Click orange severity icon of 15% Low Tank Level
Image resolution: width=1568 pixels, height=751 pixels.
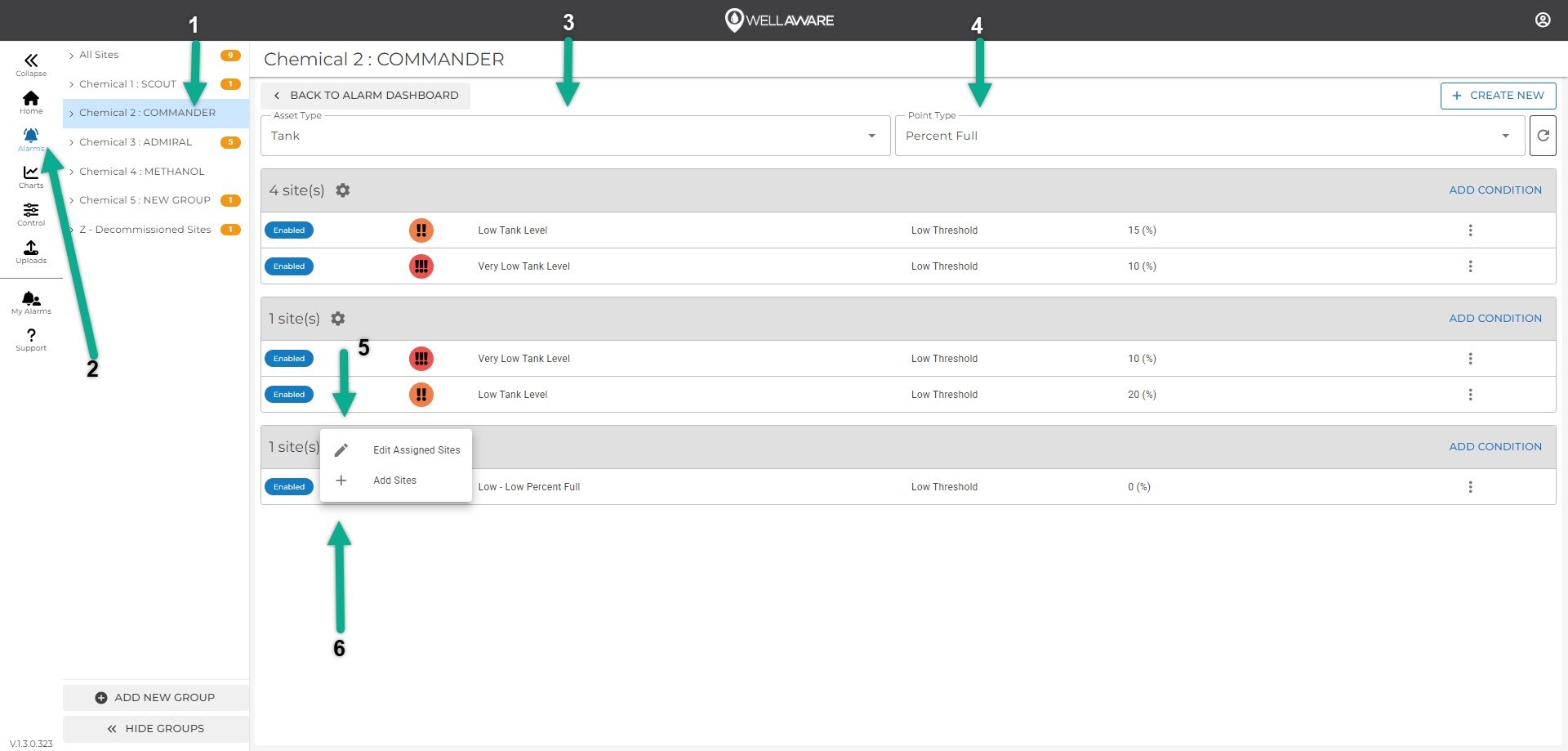[x=421, y=230]
